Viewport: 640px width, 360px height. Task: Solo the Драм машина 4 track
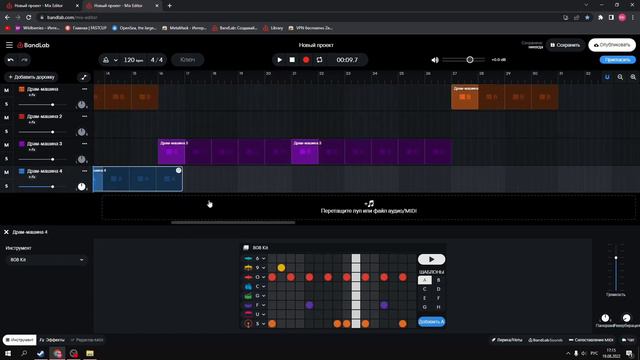pyautogui.click(x=7, y=186)
